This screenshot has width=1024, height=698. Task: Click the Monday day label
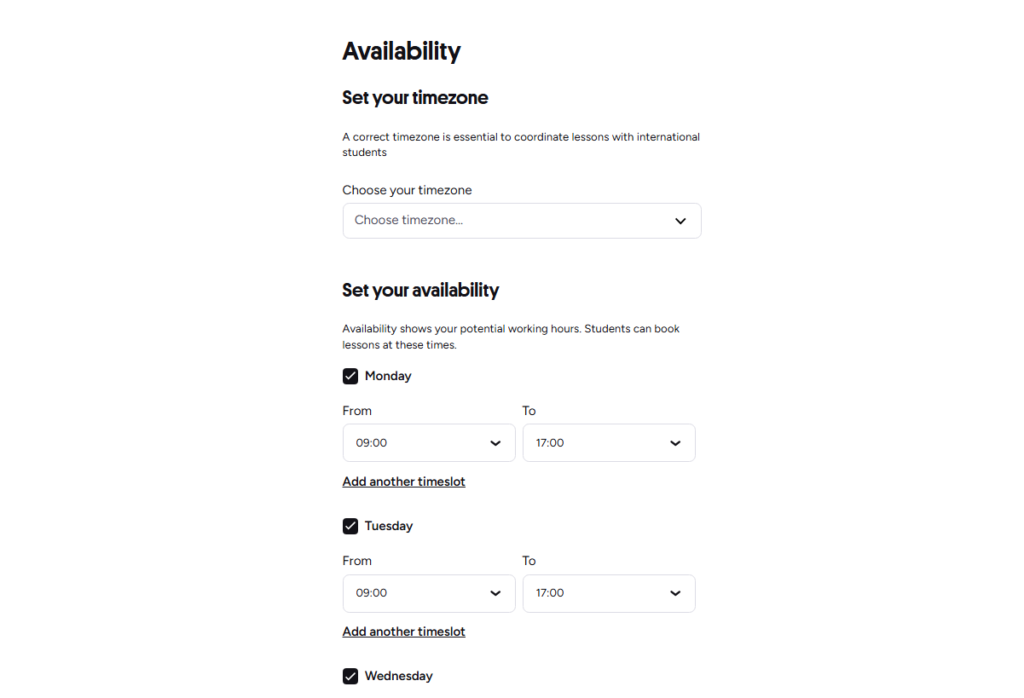coord(388,376)
